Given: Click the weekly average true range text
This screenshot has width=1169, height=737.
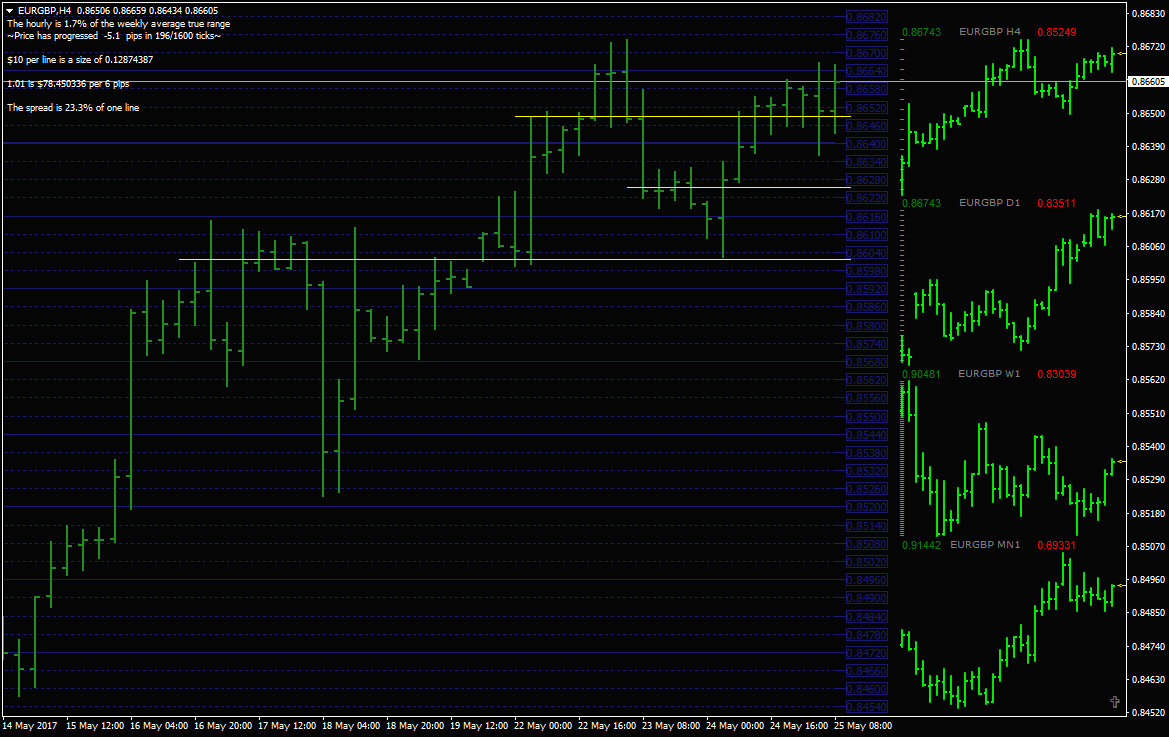Looking at the screenshot, I should click(119, 24).
